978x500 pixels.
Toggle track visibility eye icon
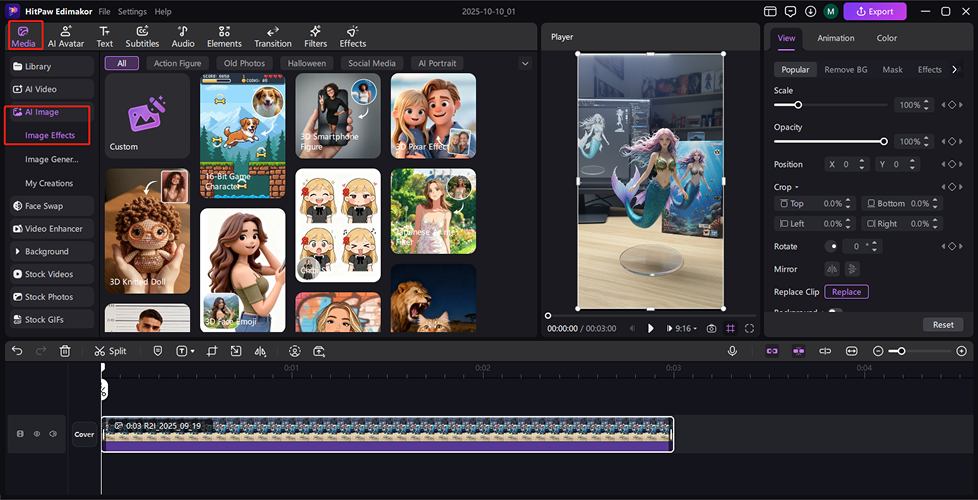coord(37,434)
